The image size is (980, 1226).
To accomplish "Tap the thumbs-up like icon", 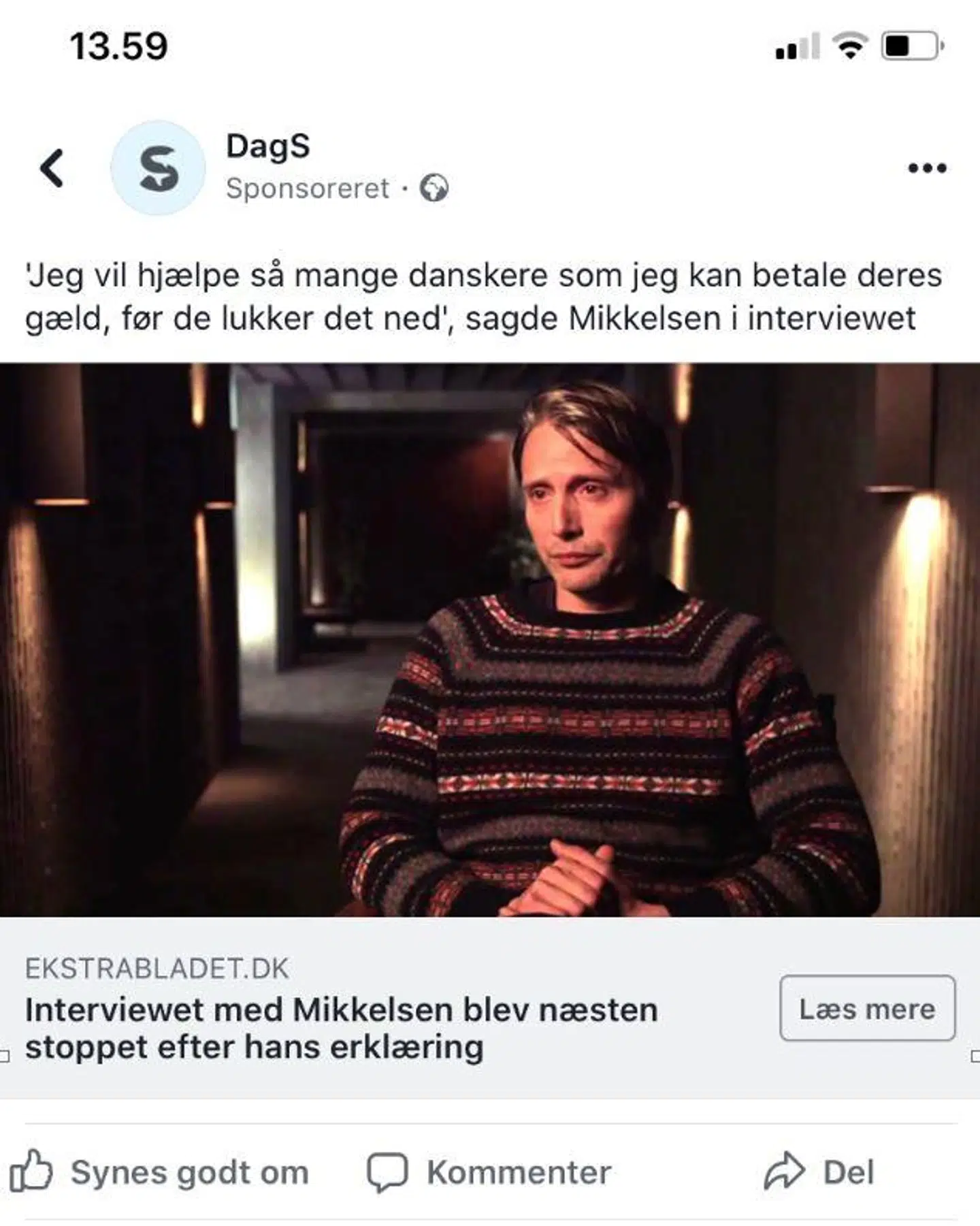I will [x=31, y=1171].
